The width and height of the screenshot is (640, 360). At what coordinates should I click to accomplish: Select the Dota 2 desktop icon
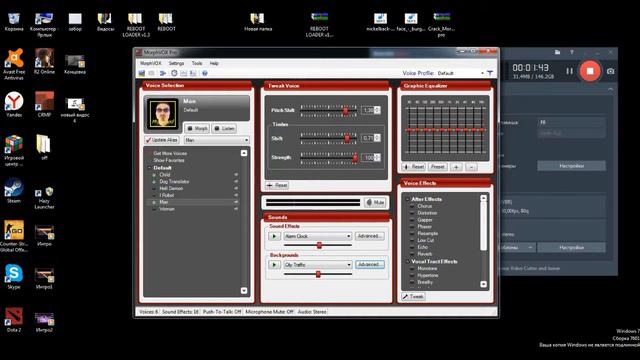coord(14,320)
